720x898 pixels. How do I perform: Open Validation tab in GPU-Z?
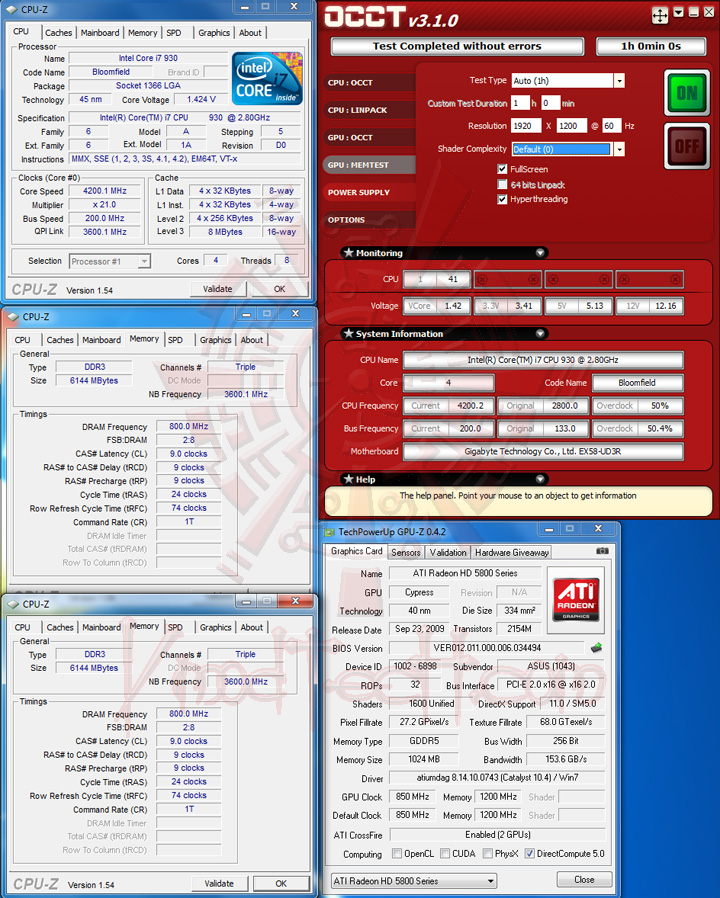point(448,553)
